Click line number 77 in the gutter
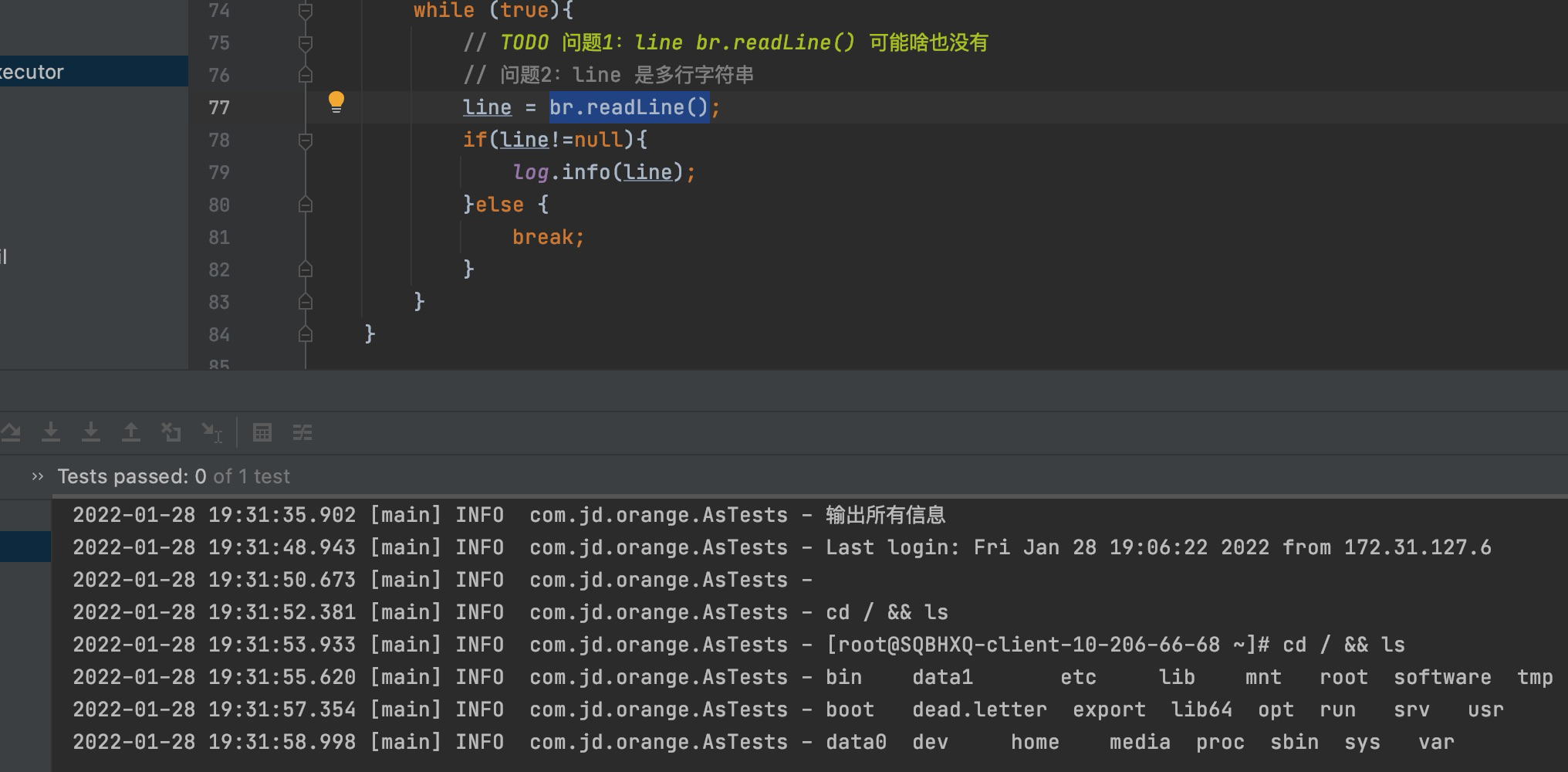 218,107
